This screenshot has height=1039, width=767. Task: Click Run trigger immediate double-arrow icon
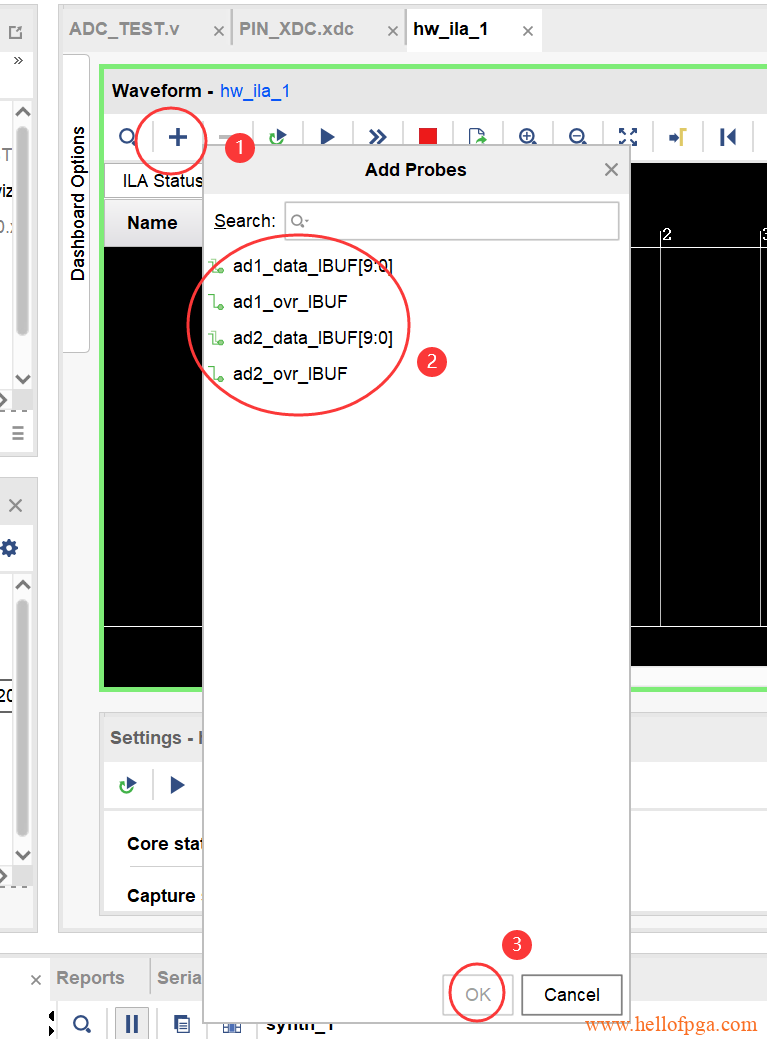tap(377, 137)
